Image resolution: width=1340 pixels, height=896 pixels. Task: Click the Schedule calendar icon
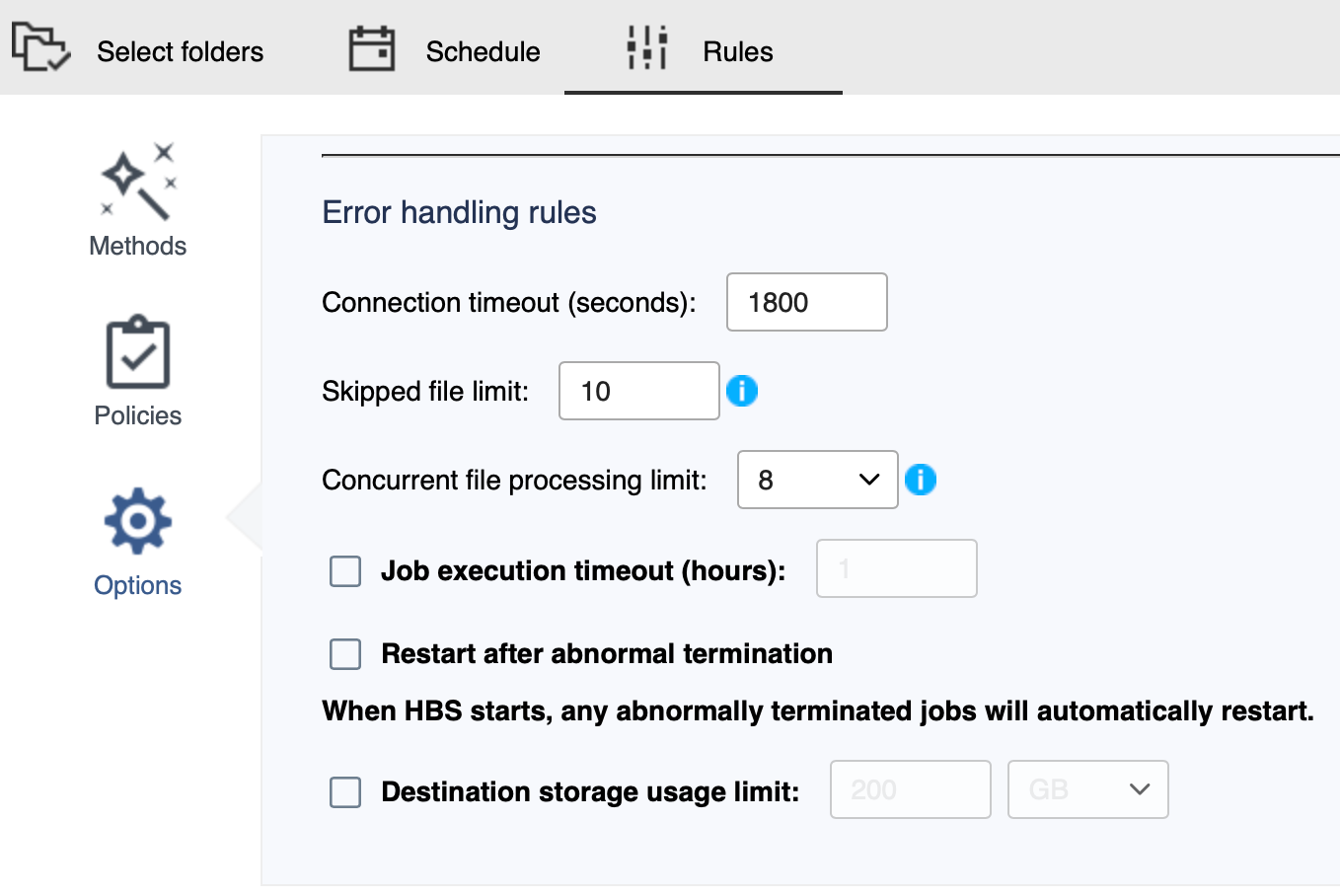[372, 48]
